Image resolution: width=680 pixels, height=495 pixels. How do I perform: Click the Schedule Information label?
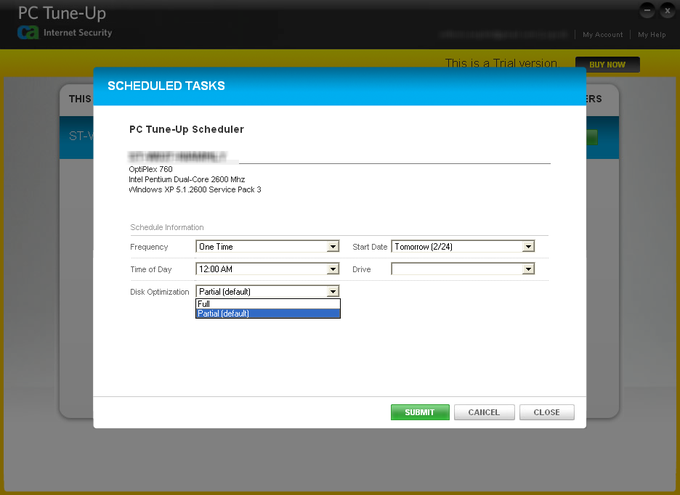(x=167, y=227)
